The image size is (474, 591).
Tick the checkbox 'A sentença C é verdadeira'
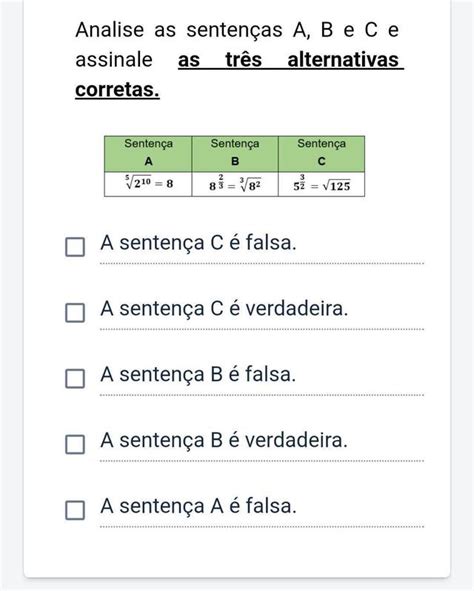coord(75,313)
